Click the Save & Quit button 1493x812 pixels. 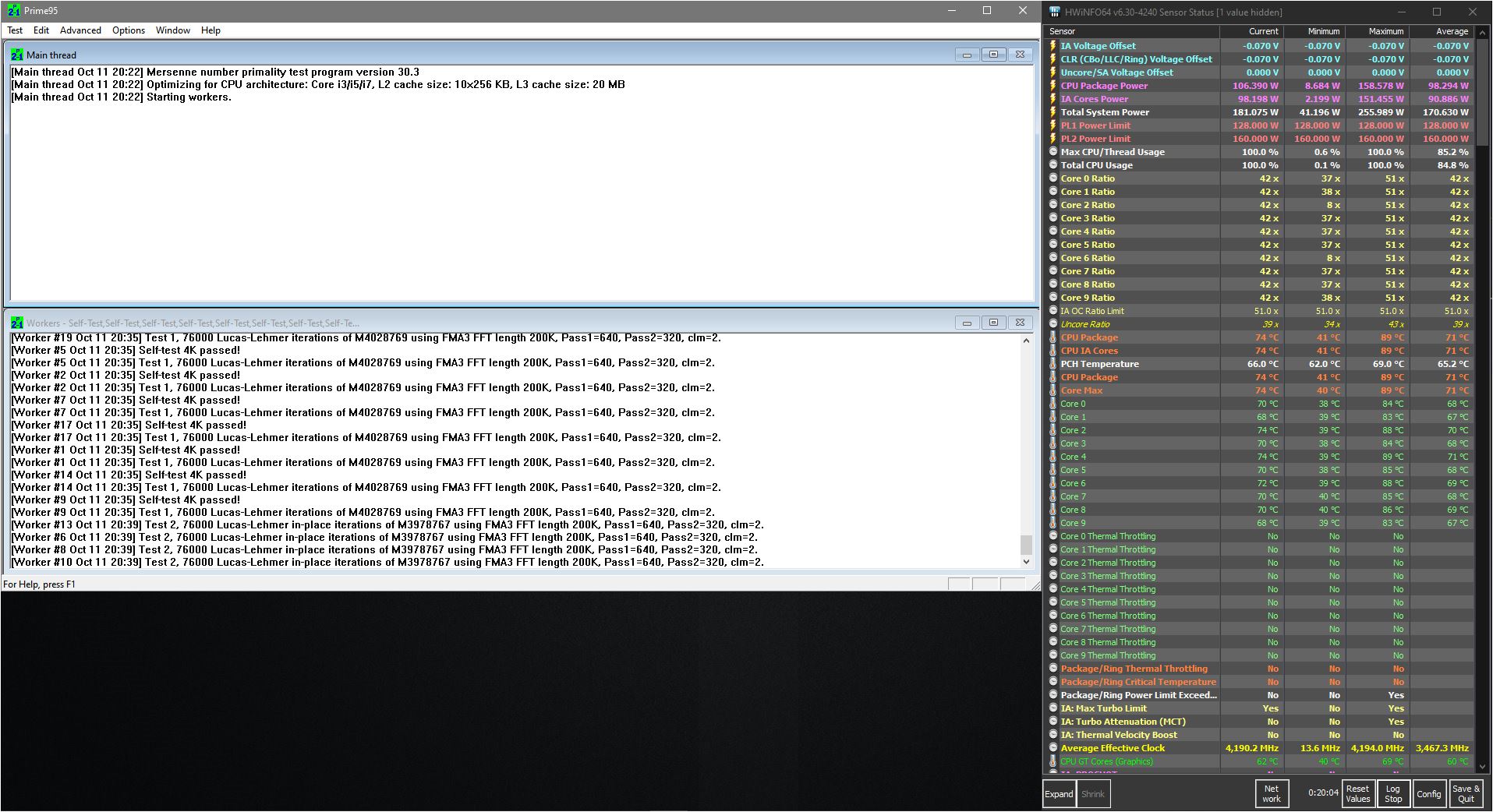click(x=1465, y=793)
